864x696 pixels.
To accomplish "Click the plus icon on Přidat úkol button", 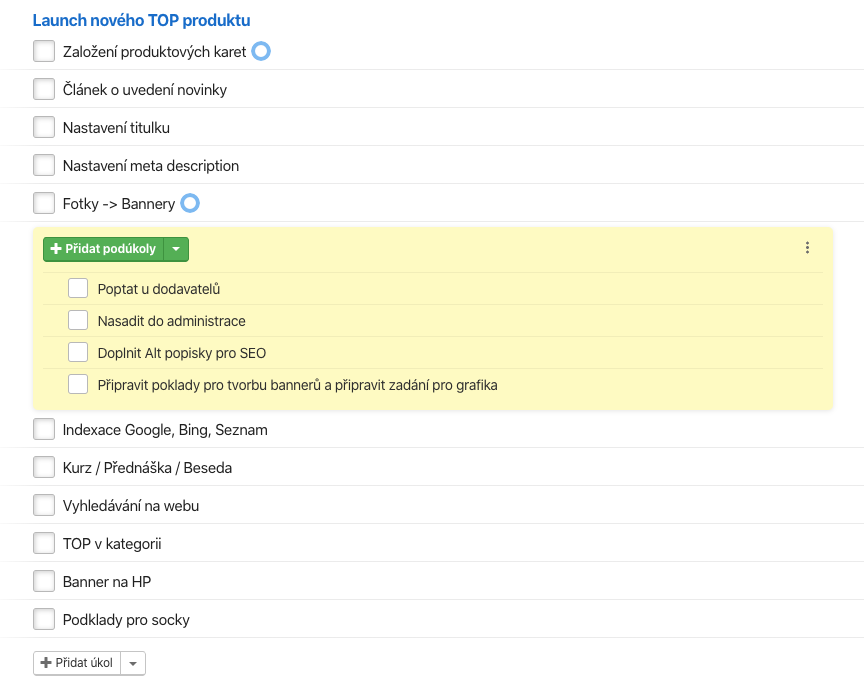I will [46, 662].
